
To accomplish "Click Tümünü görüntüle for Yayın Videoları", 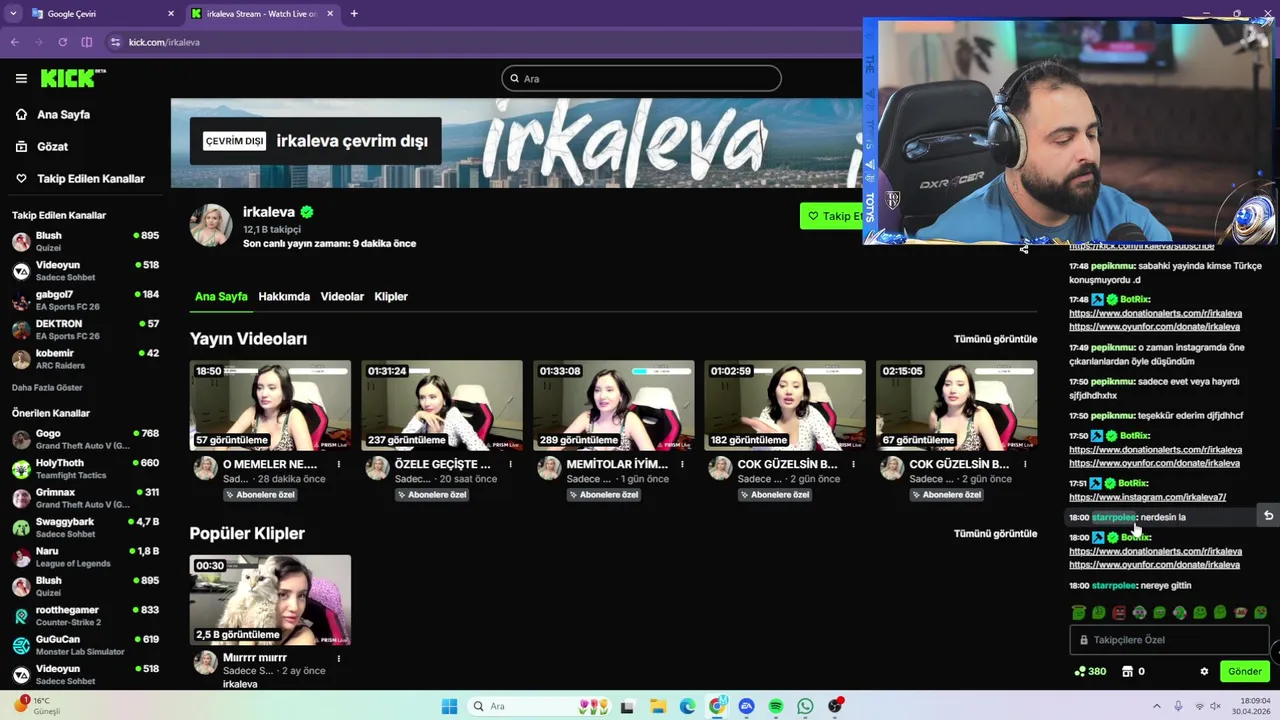I will click(995, 339).
